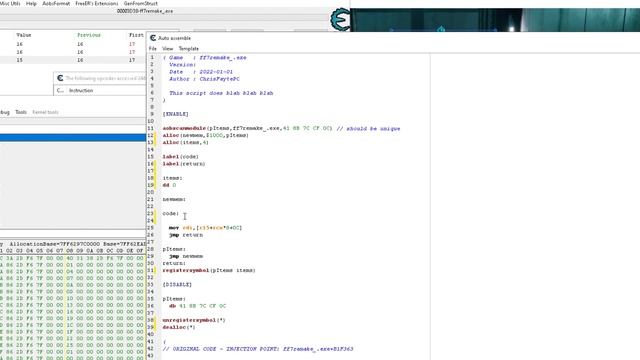Open the GenFromStruct menu
The height and width of the screenshot is (360, 640).
141,3
